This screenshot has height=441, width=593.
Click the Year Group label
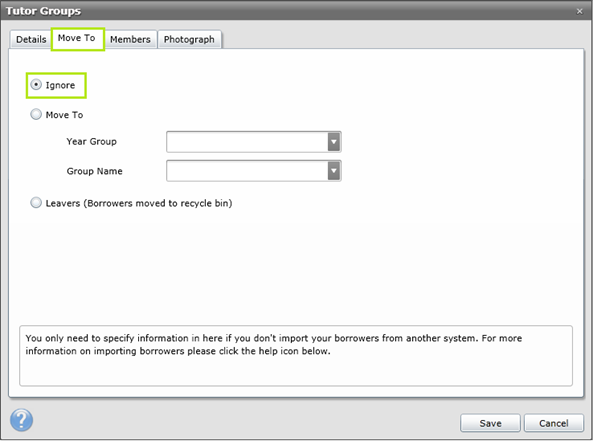click(x=92, y=141)
